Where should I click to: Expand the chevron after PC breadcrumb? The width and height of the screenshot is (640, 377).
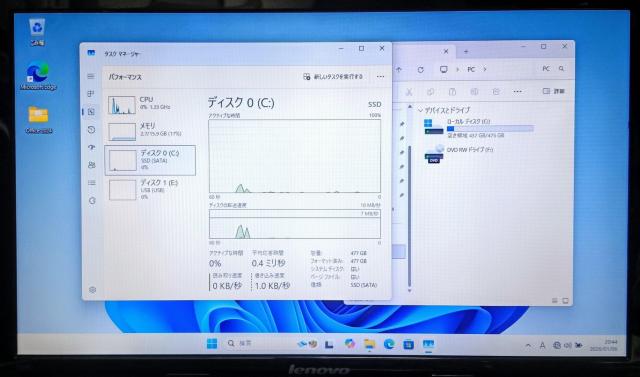(485, 69)
